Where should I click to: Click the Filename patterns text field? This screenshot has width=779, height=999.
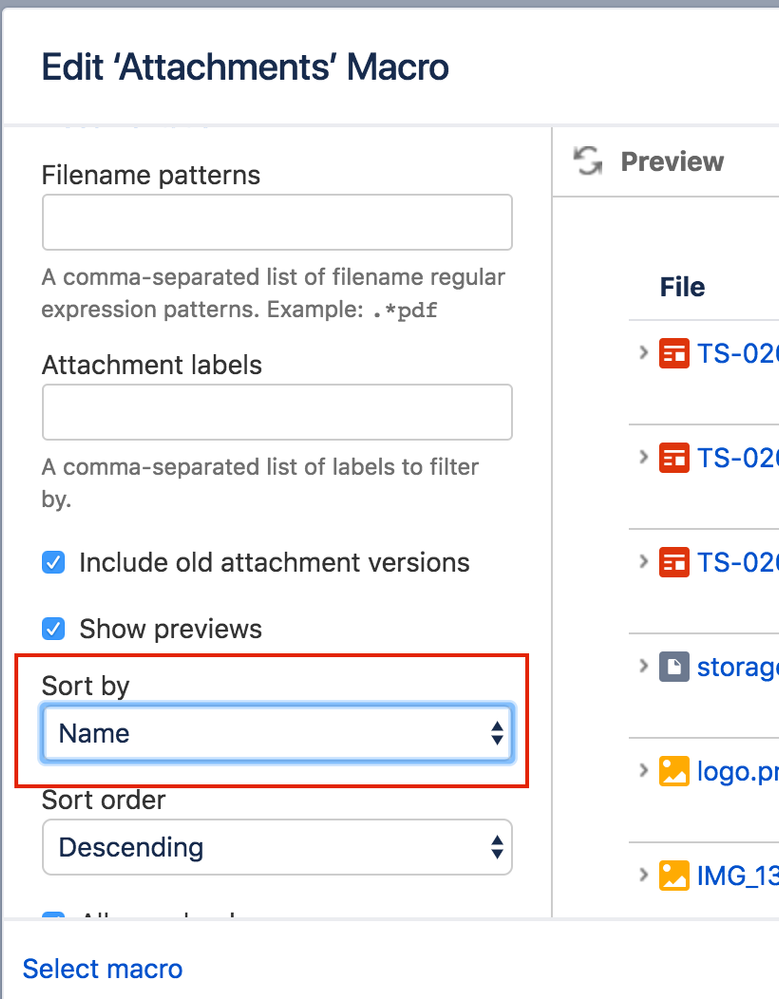coord(277,222)
